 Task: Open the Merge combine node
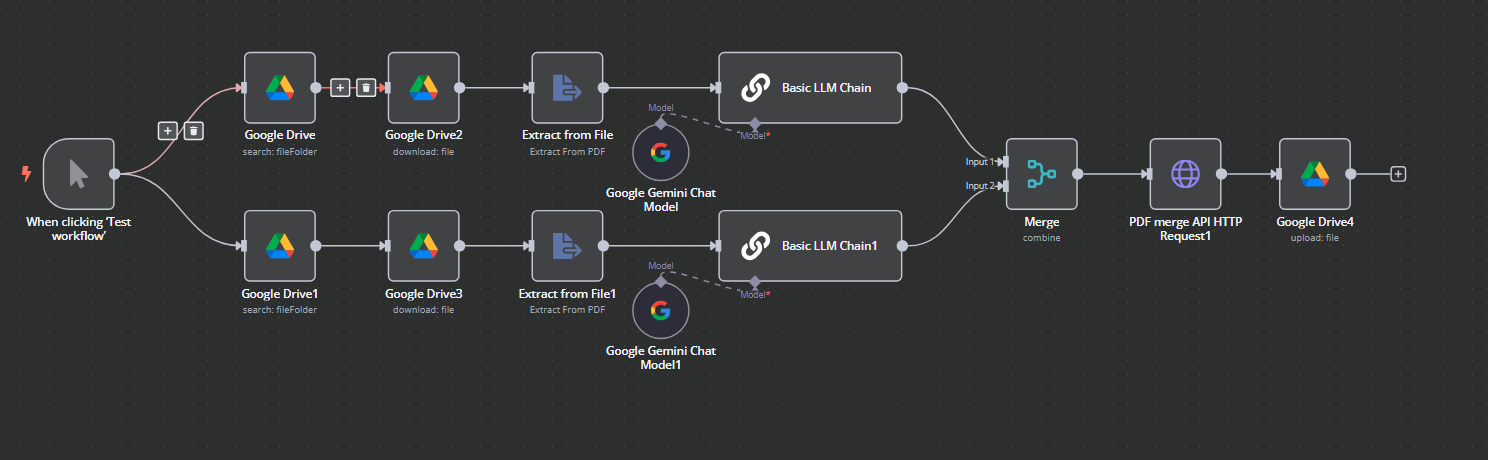1042,174
